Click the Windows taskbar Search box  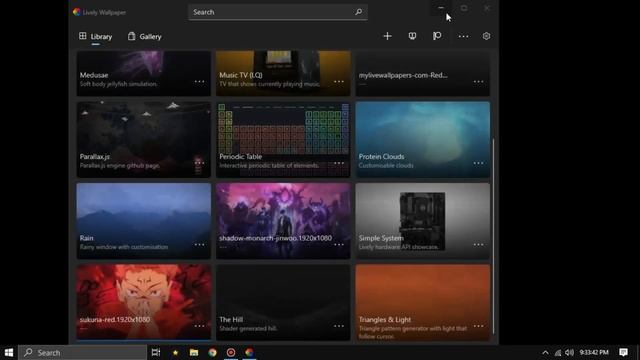(x=82, y=352)
